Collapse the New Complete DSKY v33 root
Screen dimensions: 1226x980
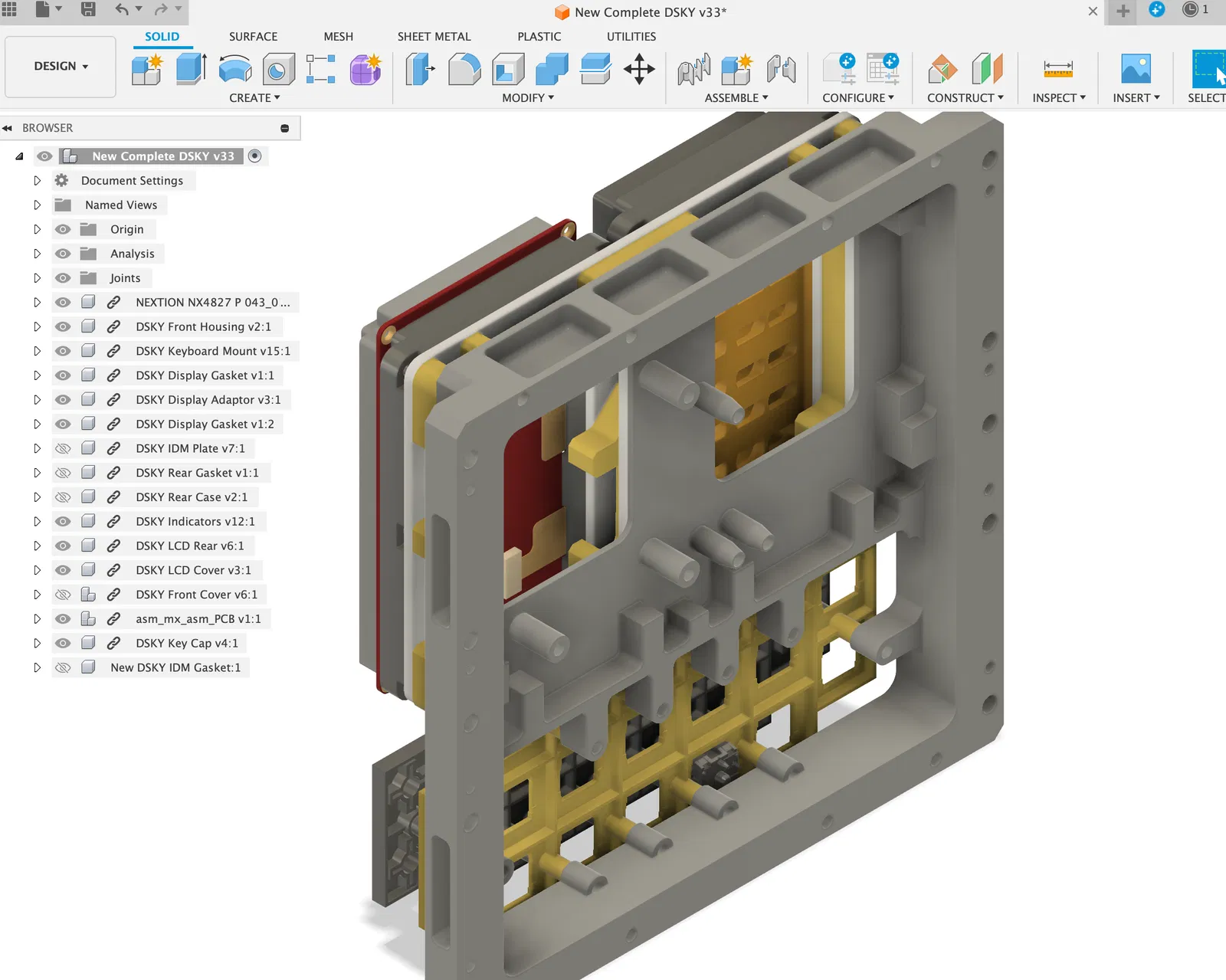[19, 156]
